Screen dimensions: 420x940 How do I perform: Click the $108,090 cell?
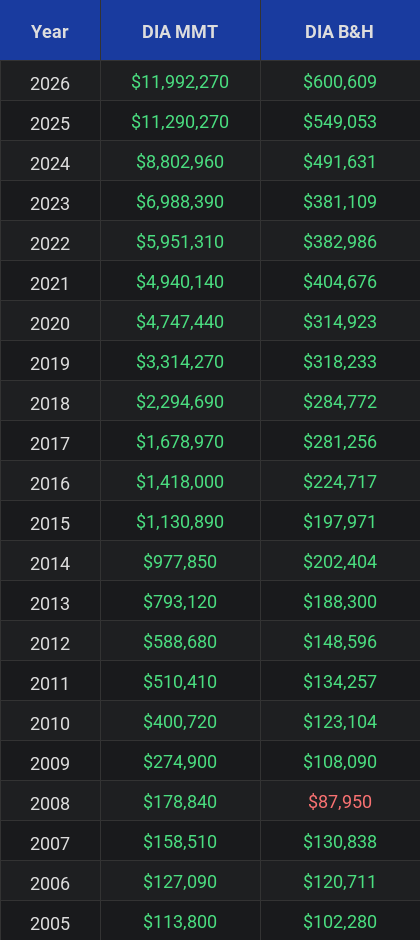tap(340, 762)
